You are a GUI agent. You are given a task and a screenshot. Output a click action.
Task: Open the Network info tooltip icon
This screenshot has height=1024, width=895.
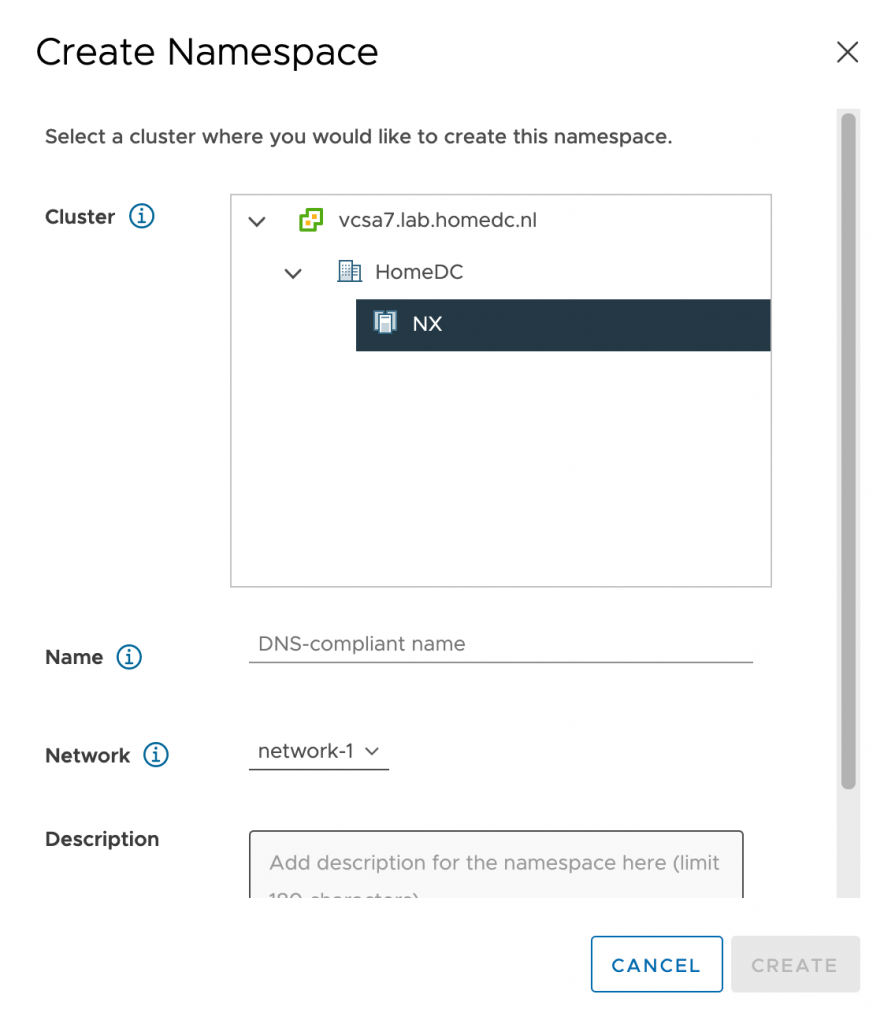tap(155, 755)
